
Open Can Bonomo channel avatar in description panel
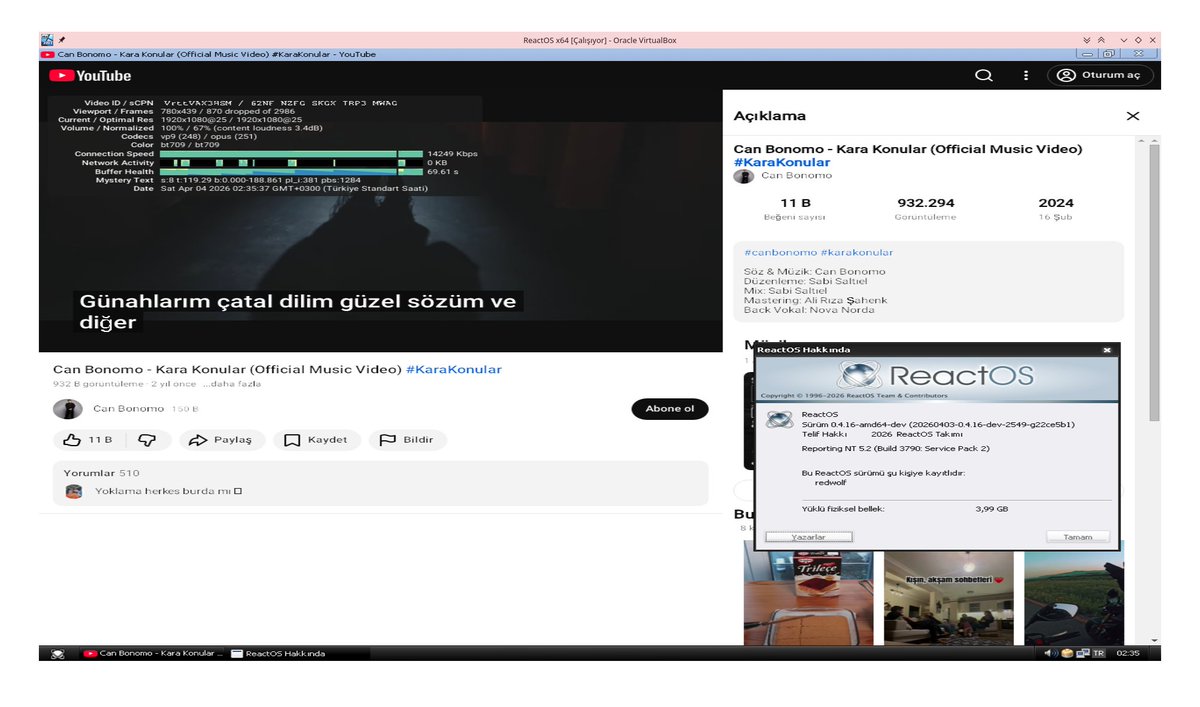tap(743, 176)
